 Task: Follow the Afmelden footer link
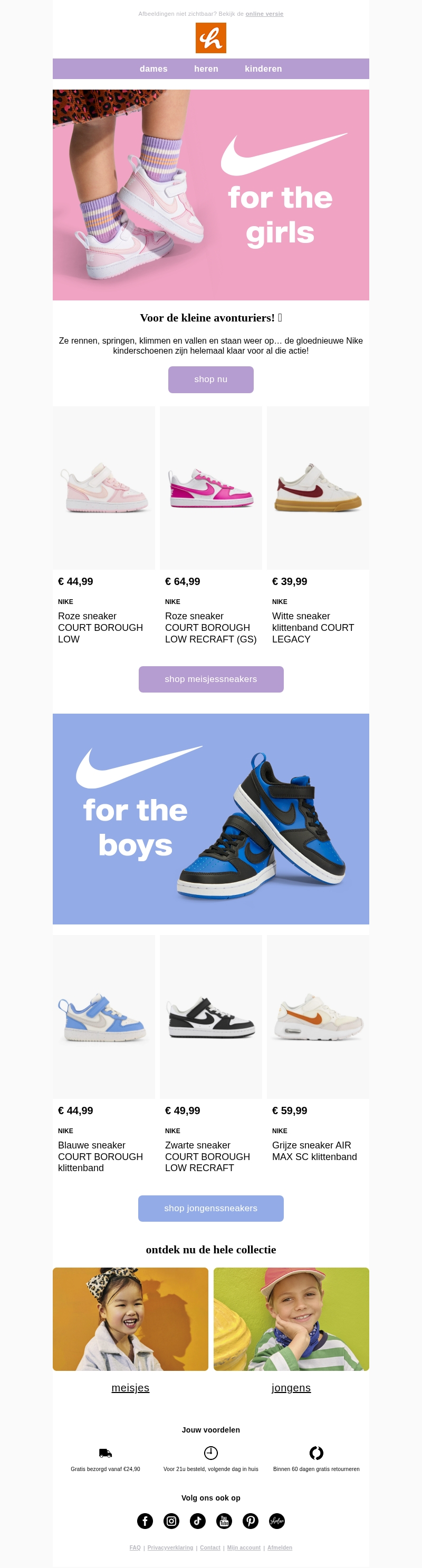pos(280,1547)
